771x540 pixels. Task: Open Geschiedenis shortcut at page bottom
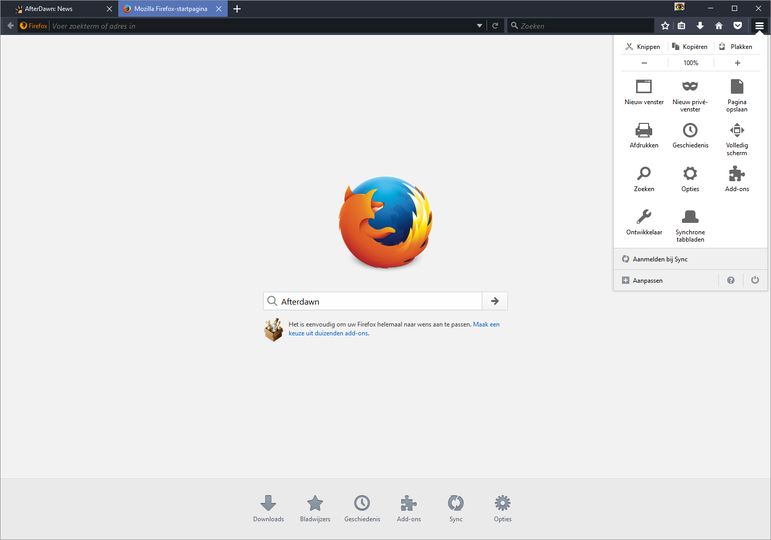362,509
